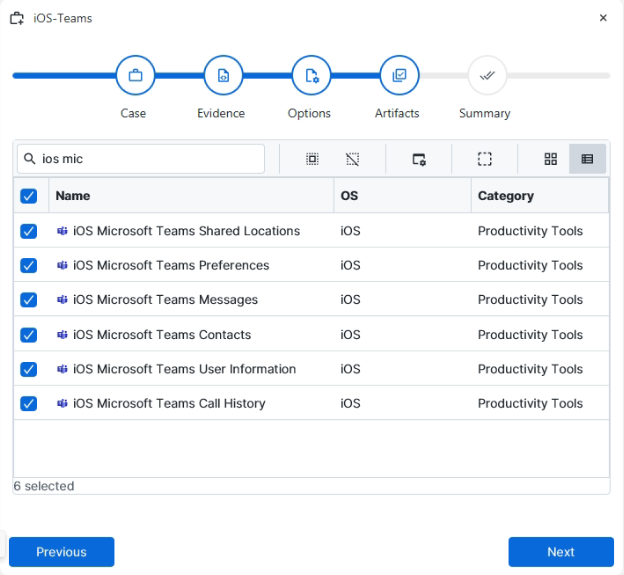624x575 pixels.
Task: Select 'iOS Microsoft Teams User Information' text
Action: tap(185, 369)
